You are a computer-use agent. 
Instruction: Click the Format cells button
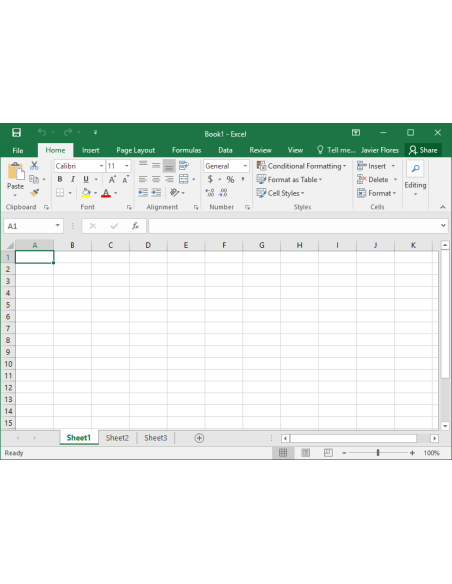point(376,193)
